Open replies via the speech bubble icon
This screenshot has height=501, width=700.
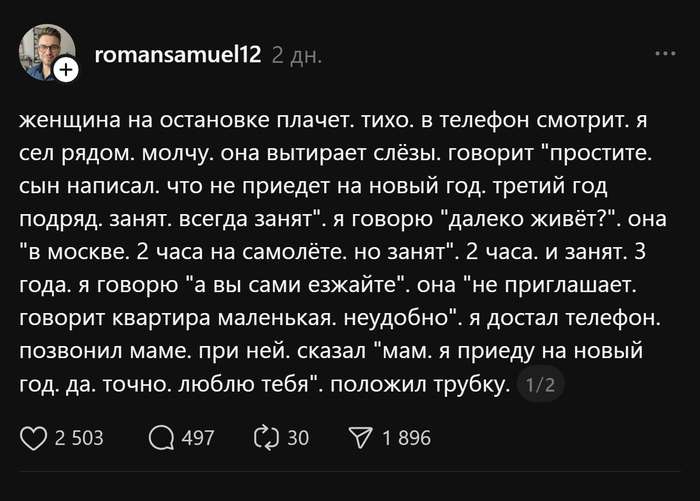(160, 437)
